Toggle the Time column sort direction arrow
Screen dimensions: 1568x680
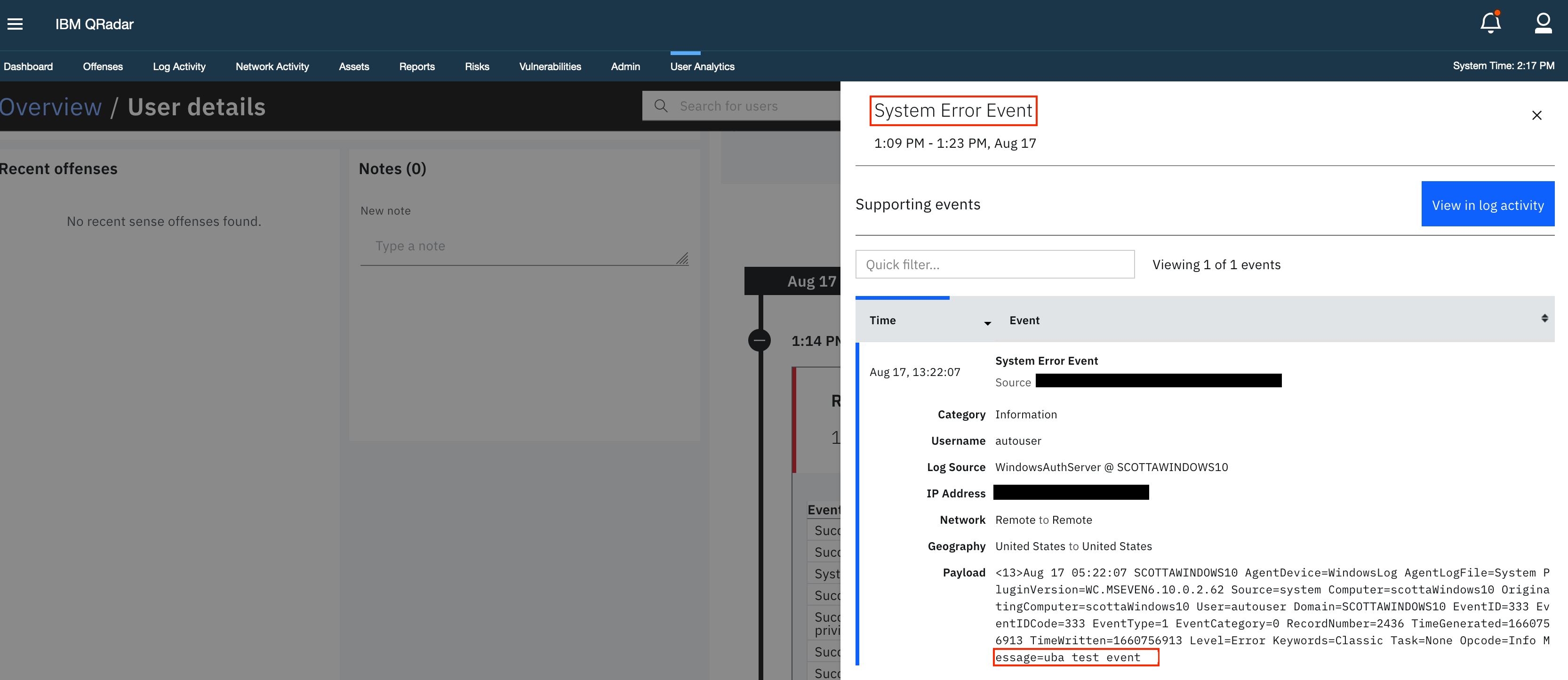click(987, 323)
